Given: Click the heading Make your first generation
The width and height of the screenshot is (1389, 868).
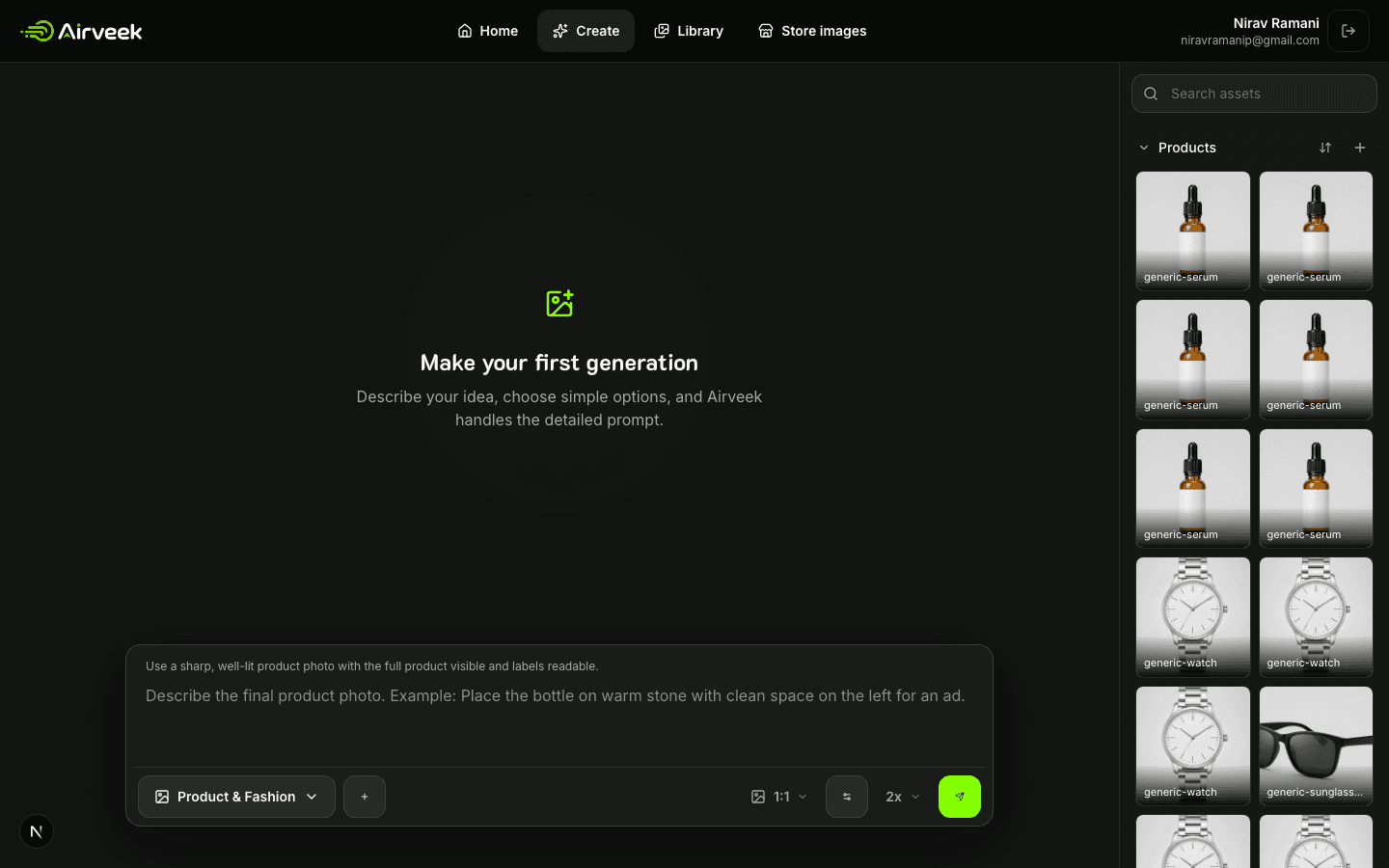Looking at the screenshot, I should click(559, 363).
